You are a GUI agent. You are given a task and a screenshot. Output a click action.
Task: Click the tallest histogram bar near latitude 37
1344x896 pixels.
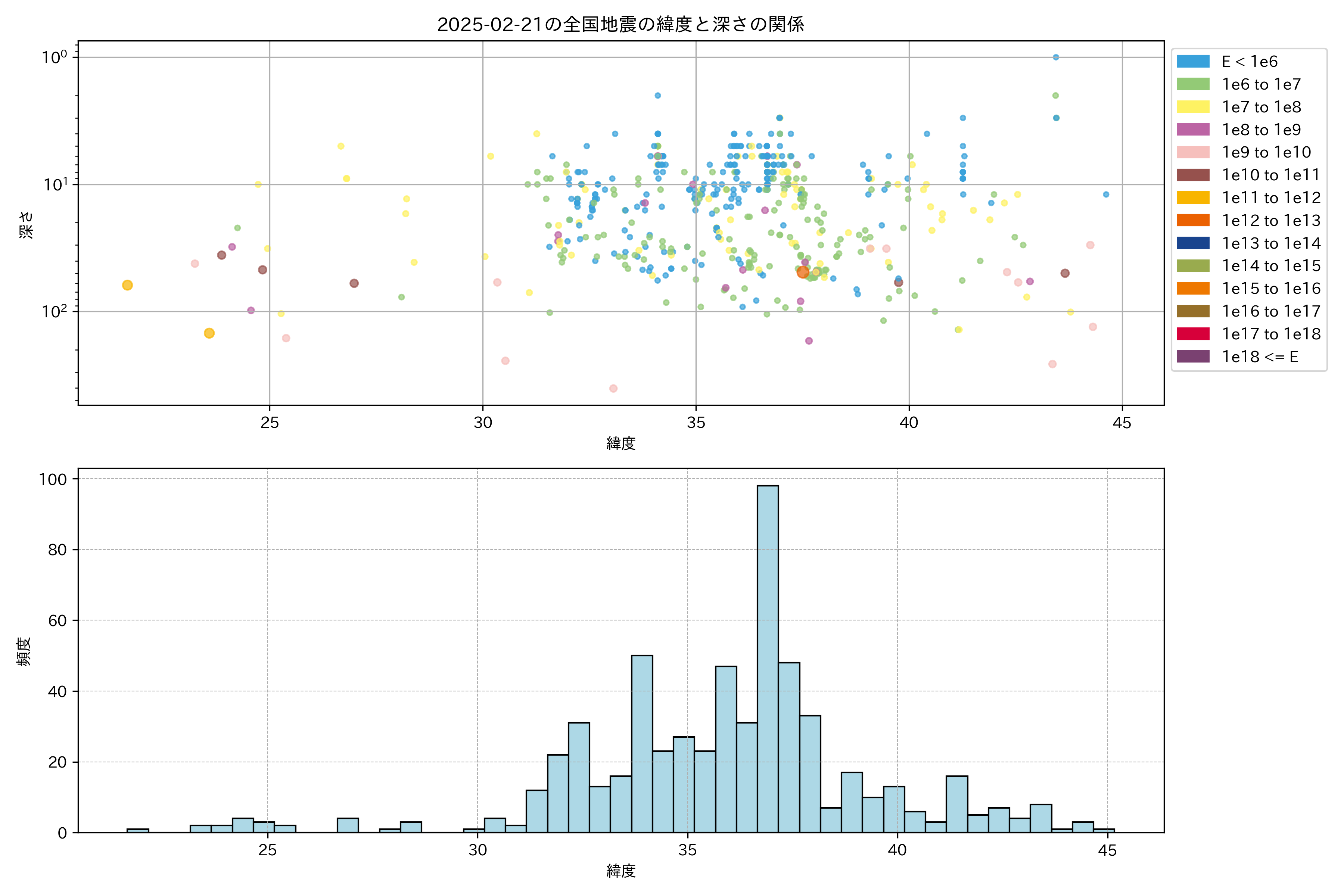coord(768,657)
